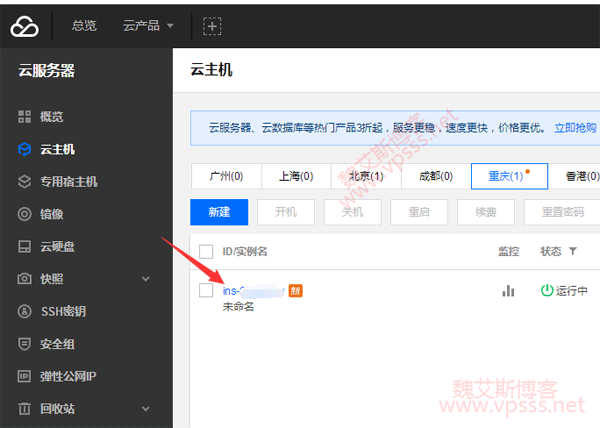The height and width of the screenshot is (428, 600).
Task: Click the 回收站 trash icon
Action: pos(24,408)
